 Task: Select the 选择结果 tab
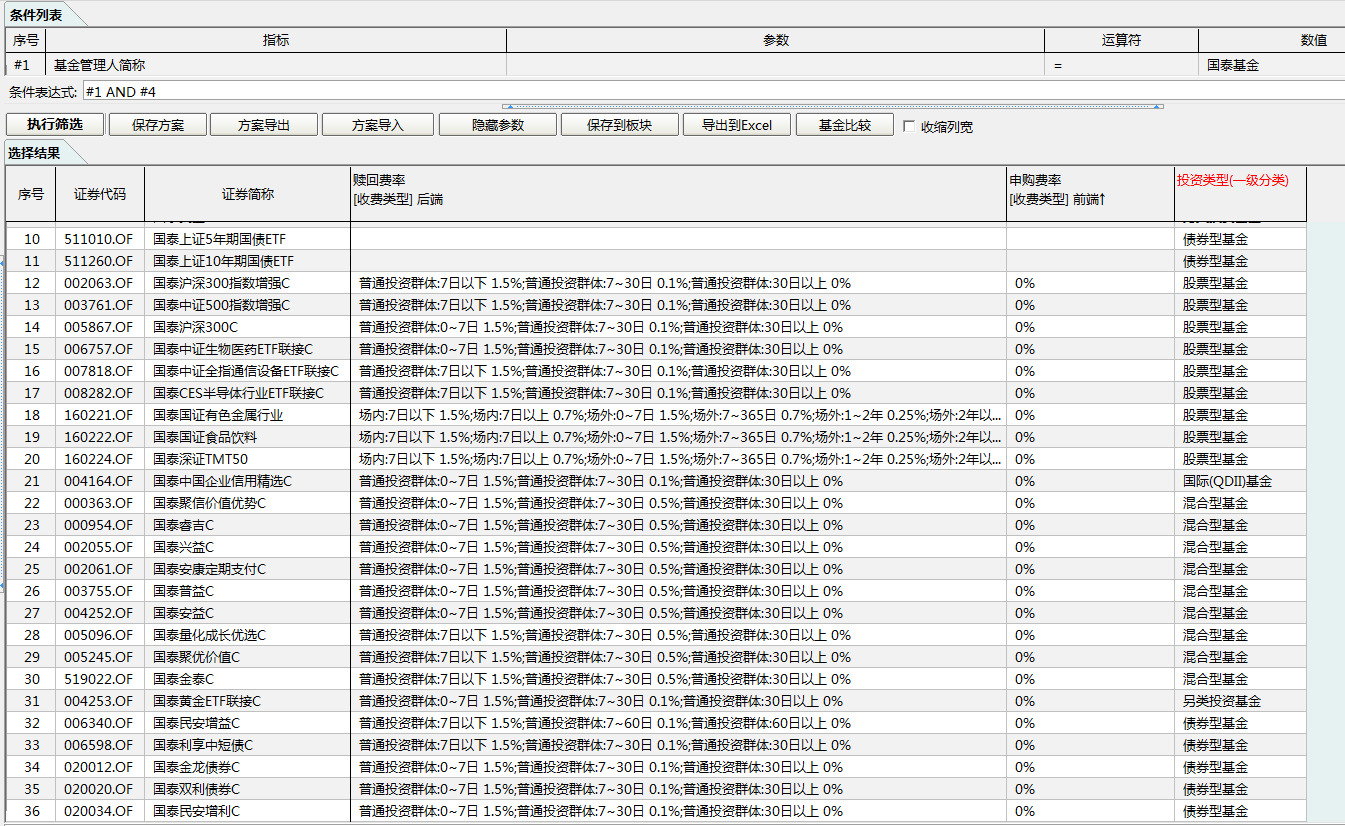[x=34, y=153]
